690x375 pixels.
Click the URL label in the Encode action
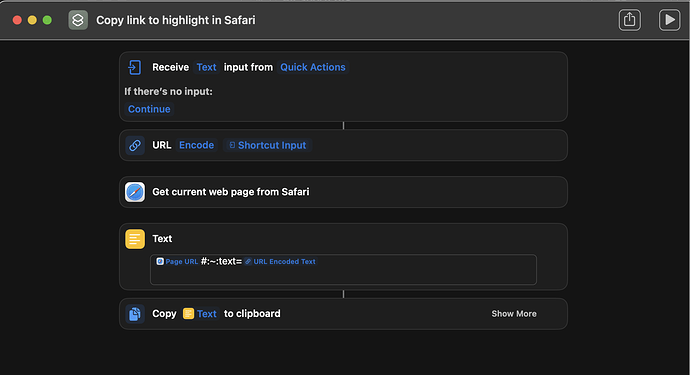161,145
